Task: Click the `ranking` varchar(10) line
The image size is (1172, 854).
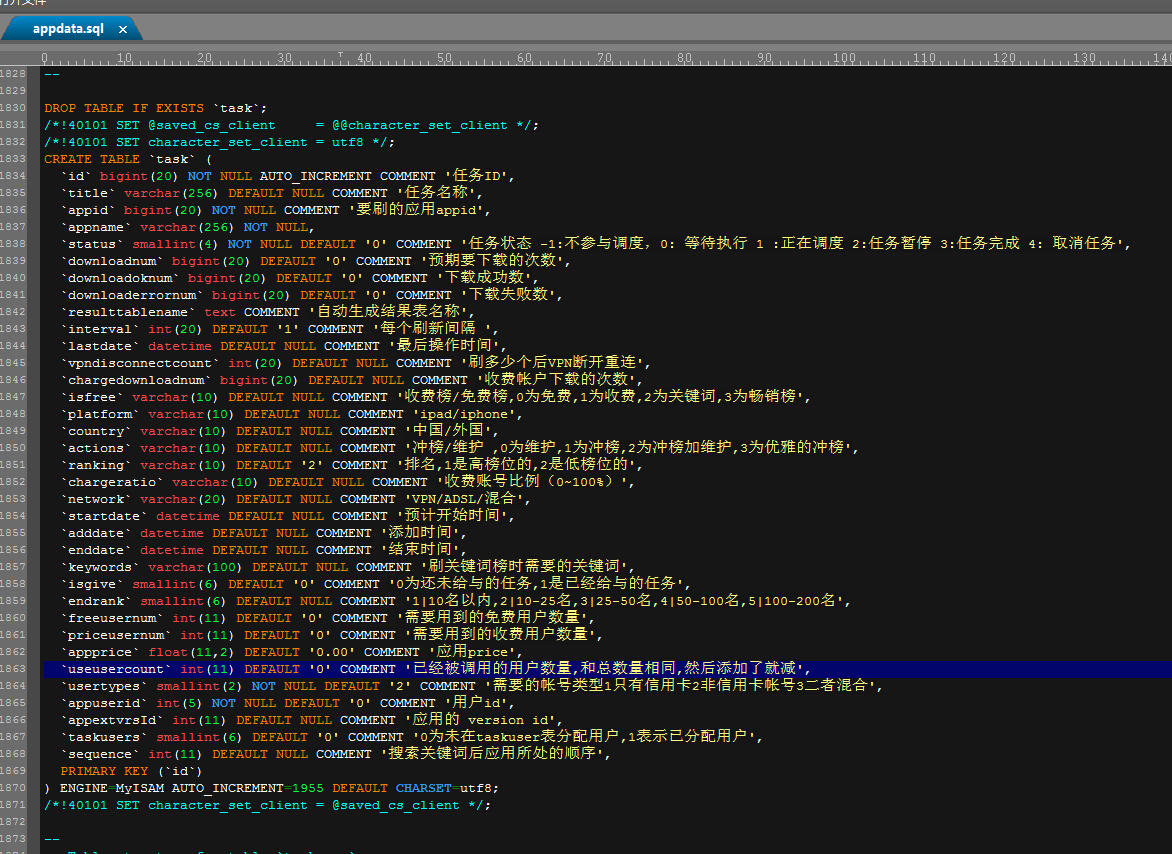Action: pyautogui.click(x=352, y=465)
